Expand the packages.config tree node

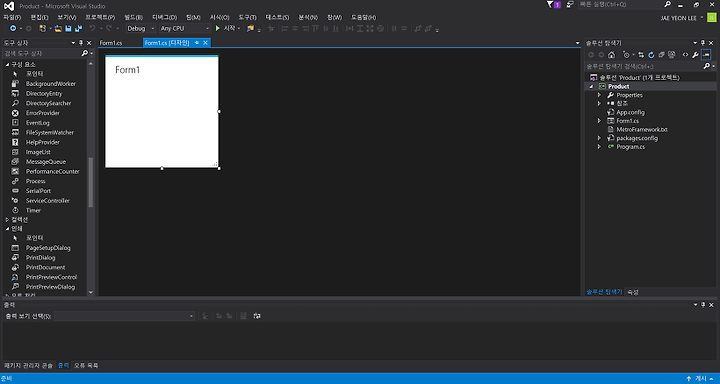point(599,138)
